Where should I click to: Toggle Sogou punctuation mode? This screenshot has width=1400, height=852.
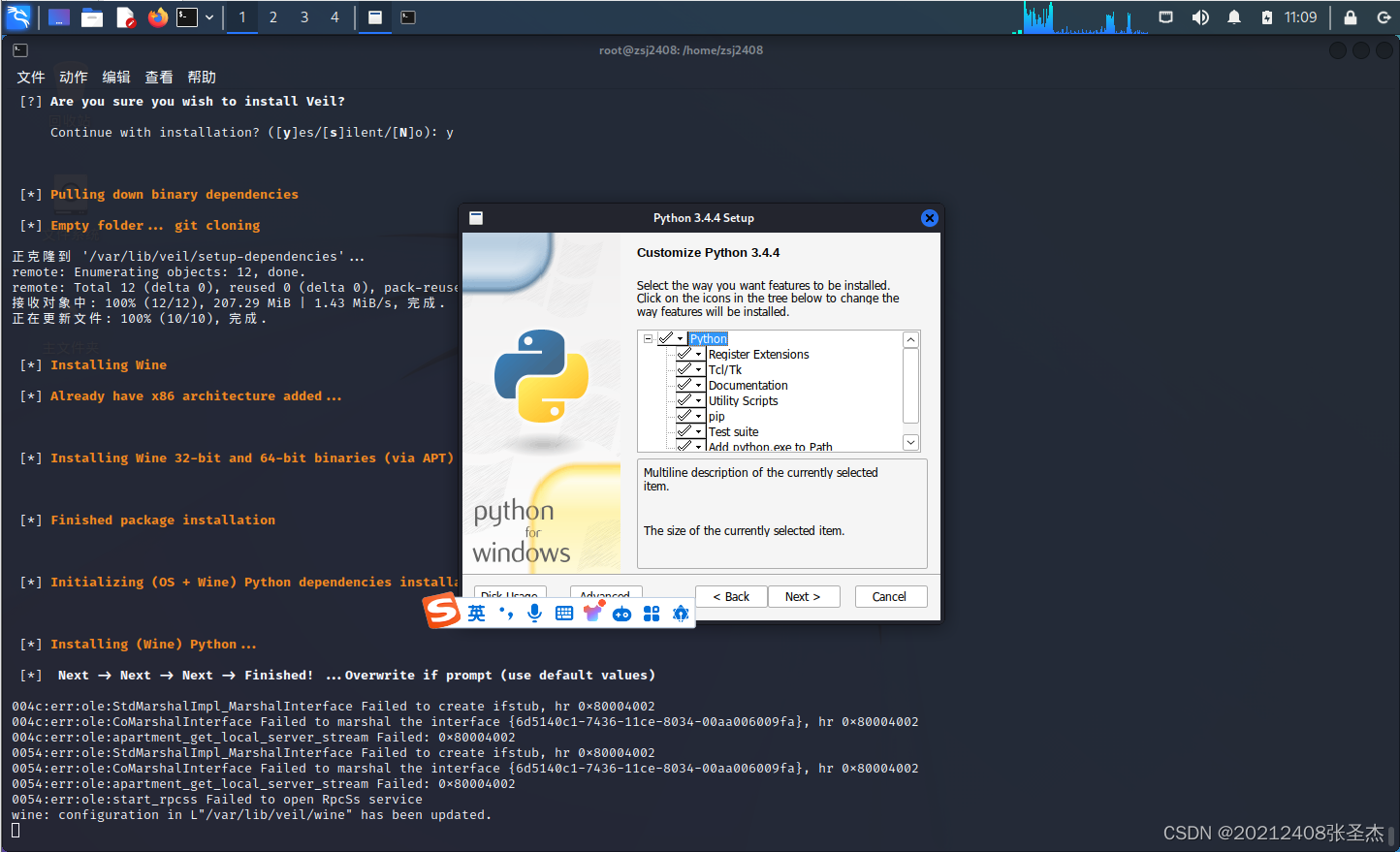click(506, 614)
